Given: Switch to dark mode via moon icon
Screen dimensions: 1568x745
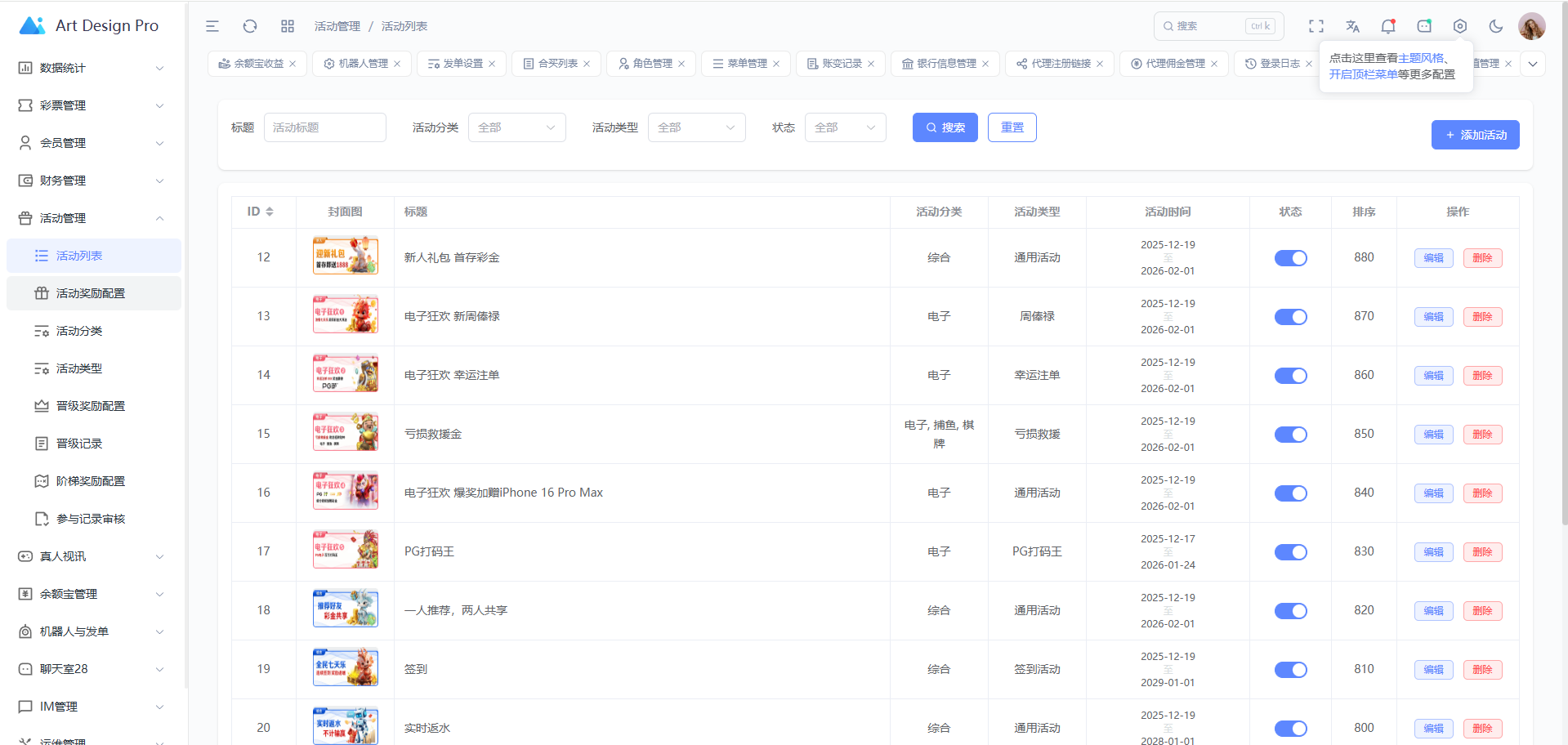Looking at the screenshot, I should 1495,26.
